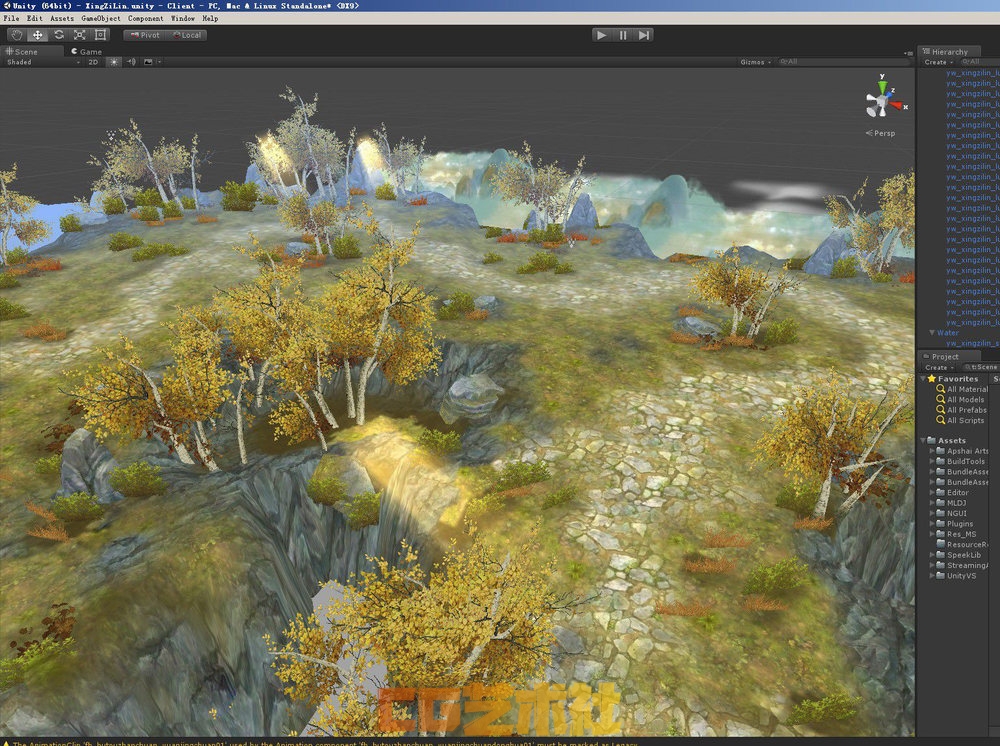
Task: Click the Pause button
Action: pos(622,35)
